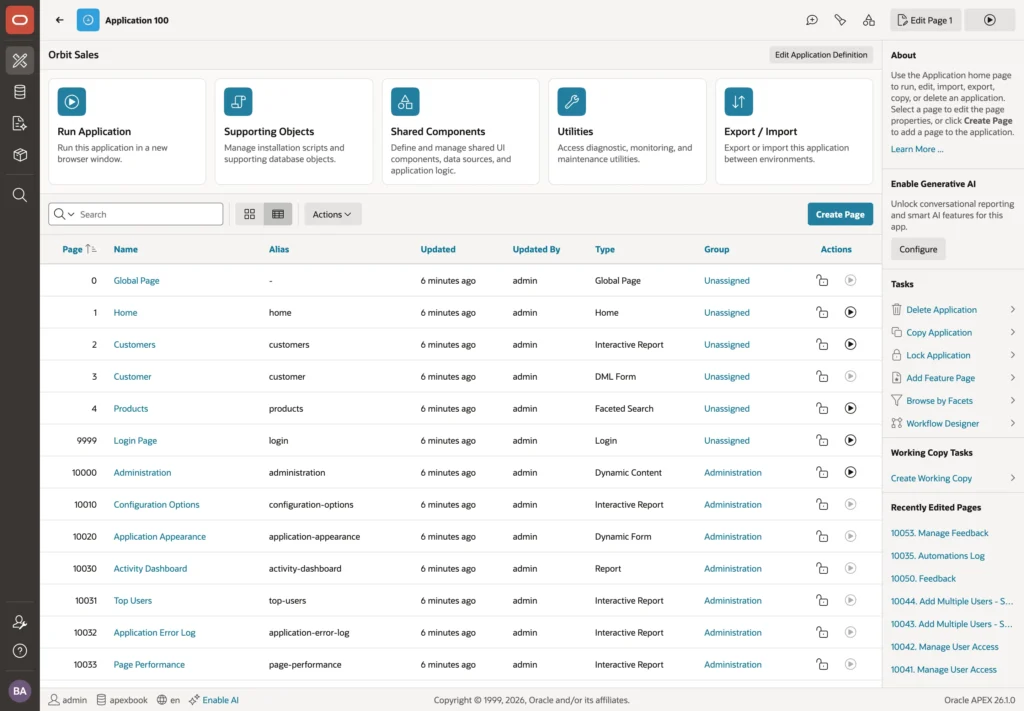Go back using the arrow icon

[x=59, y=20]
